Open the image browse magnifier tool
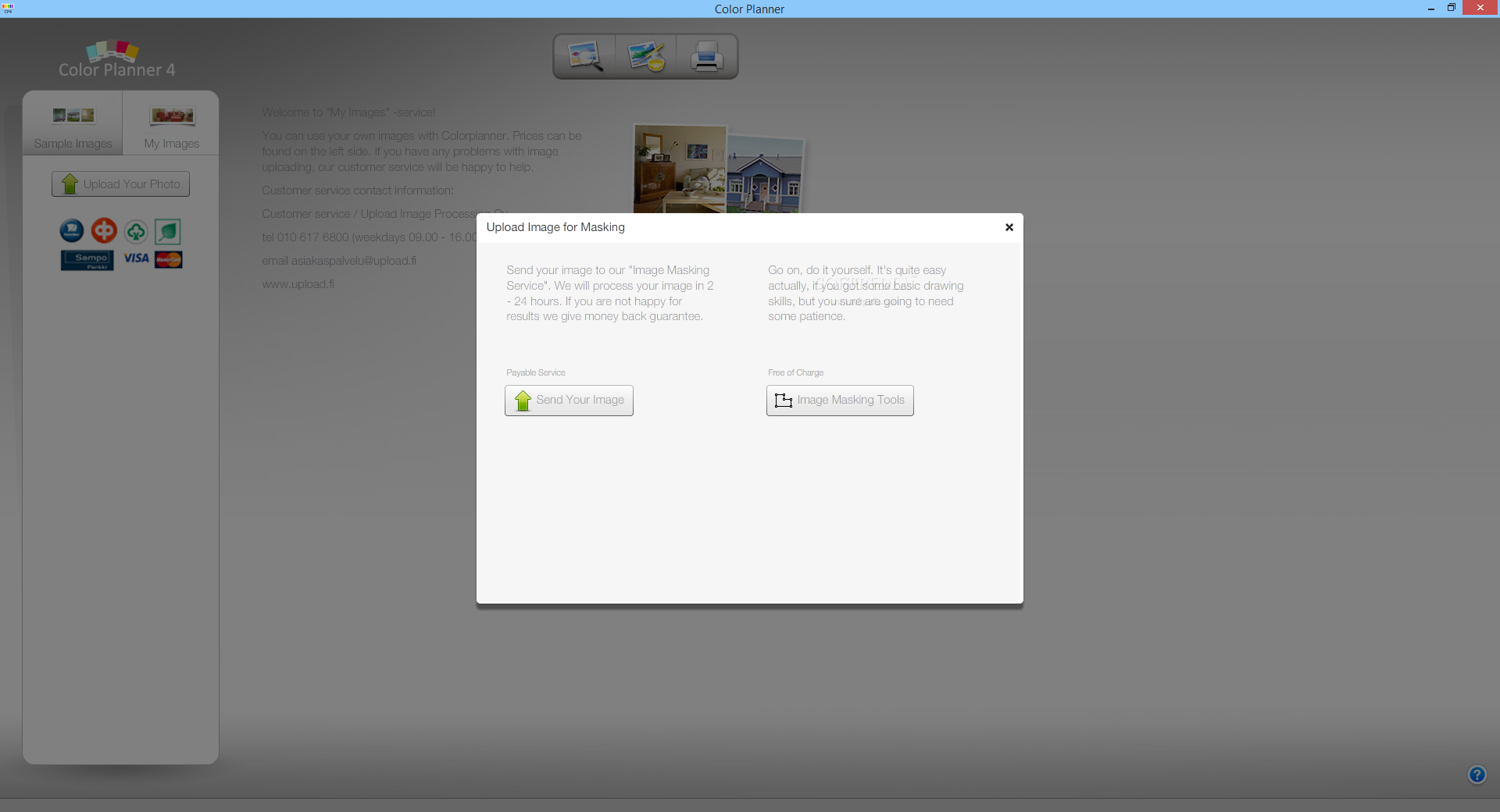This screenshot has width=1500, height=812. coord(585,56)
